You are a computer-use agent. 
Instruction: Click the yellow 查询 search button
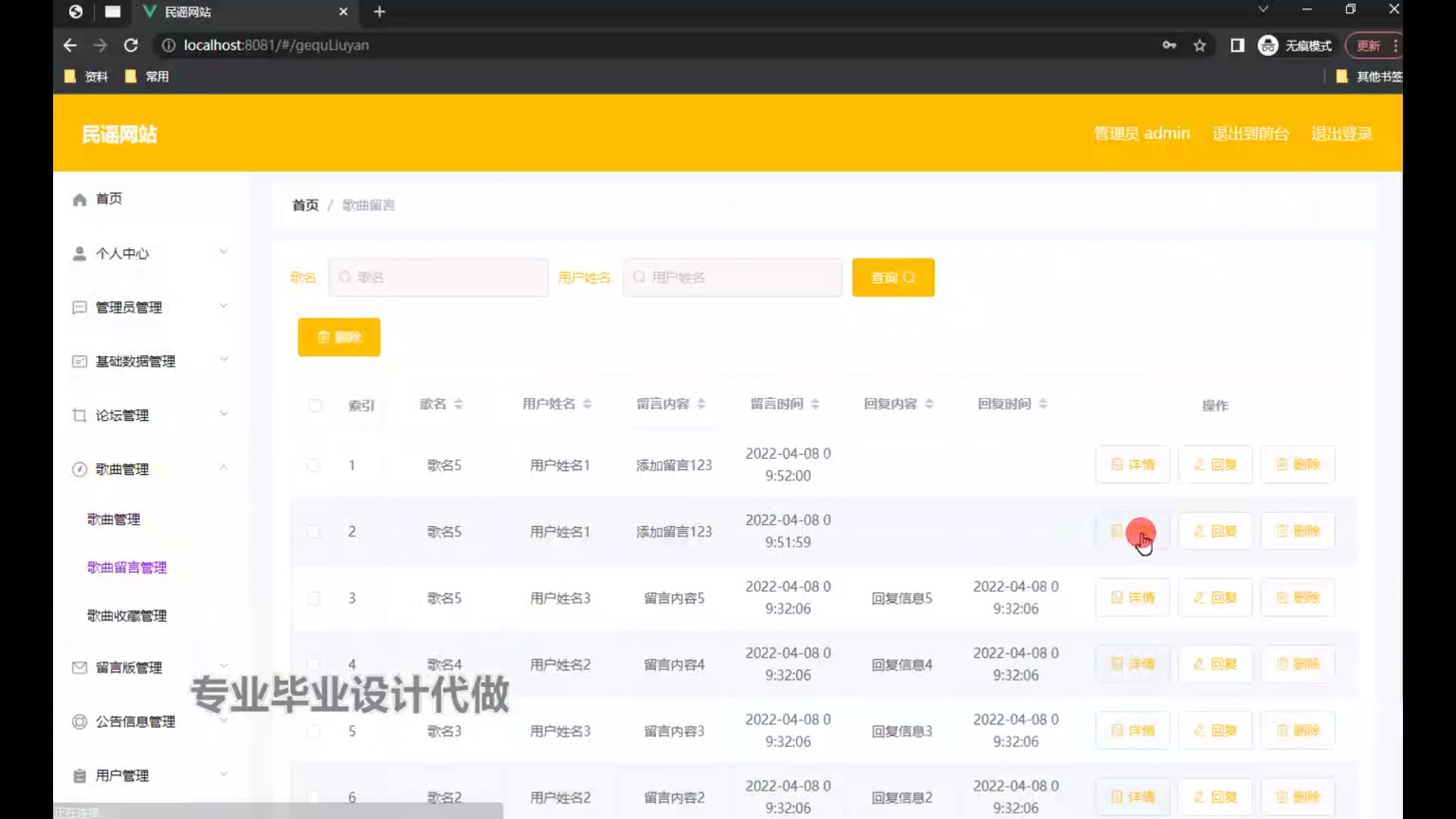tap(893, 278)
